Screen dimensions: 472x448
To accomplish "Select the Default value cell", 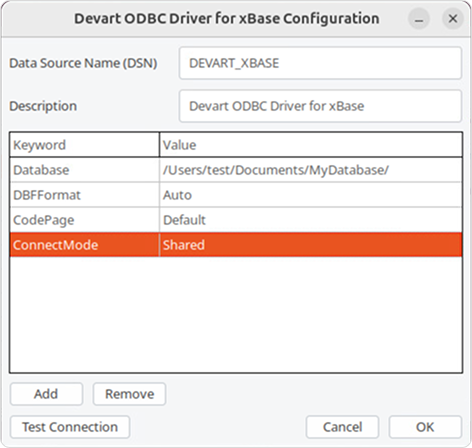I will [x=311, y=220].
